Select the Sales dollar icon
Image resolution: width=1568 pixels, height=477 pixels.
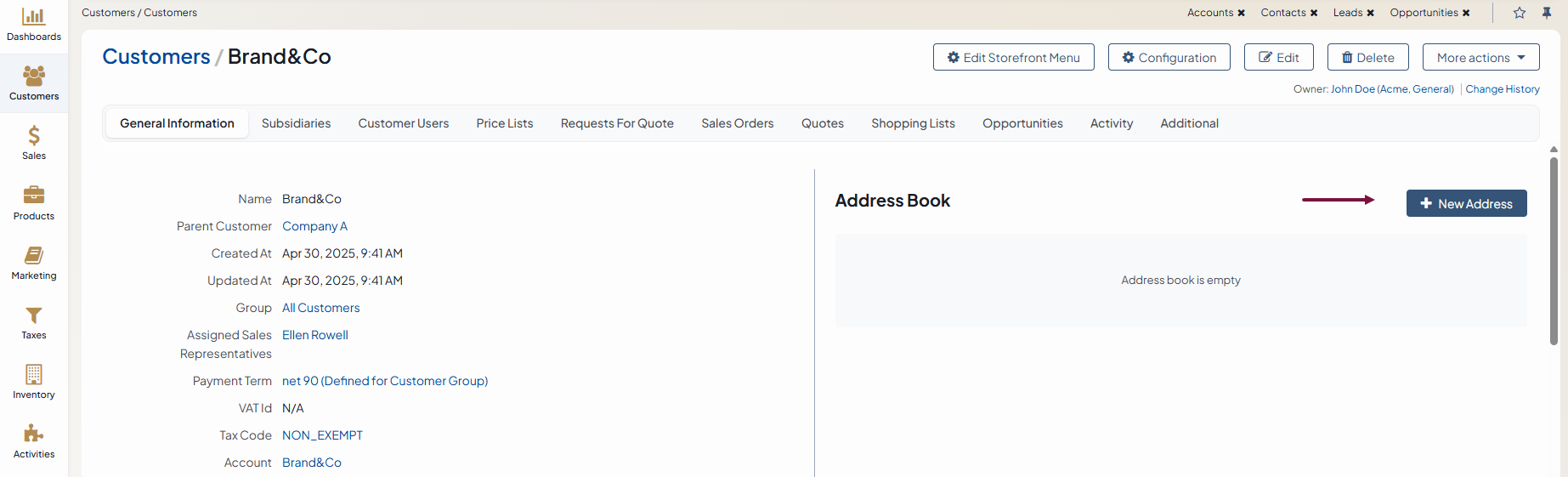click(x=34, y=136)
